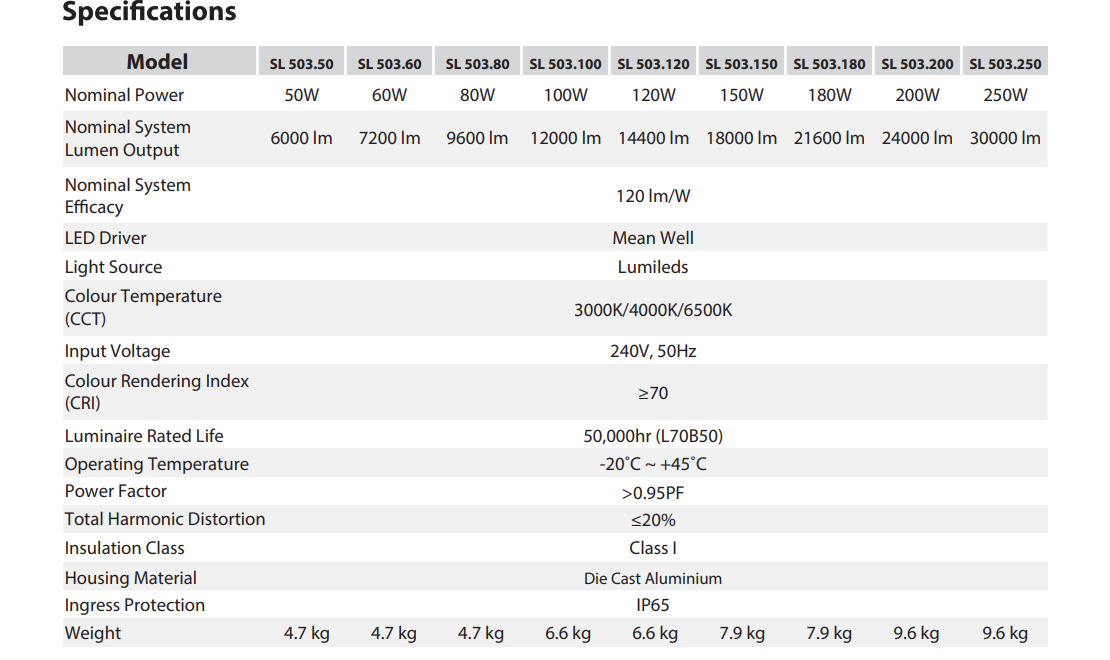
Task: Click the 3000K/4000K/6500K colour temperature value
Action: (x=653, y=310)
